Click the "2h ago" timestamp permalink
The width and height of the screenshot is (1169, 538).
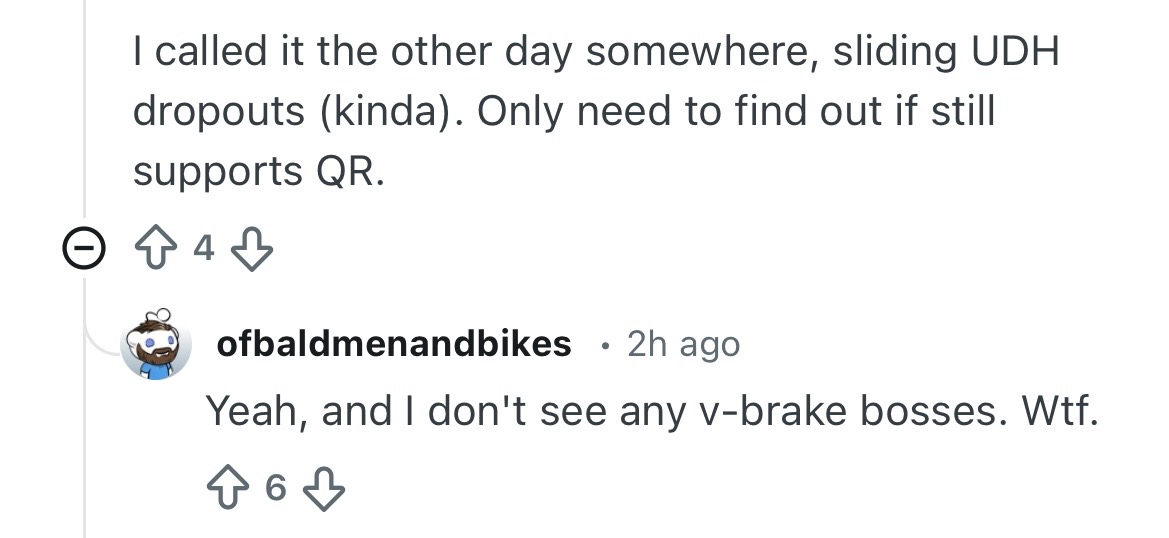coord(683,344)
